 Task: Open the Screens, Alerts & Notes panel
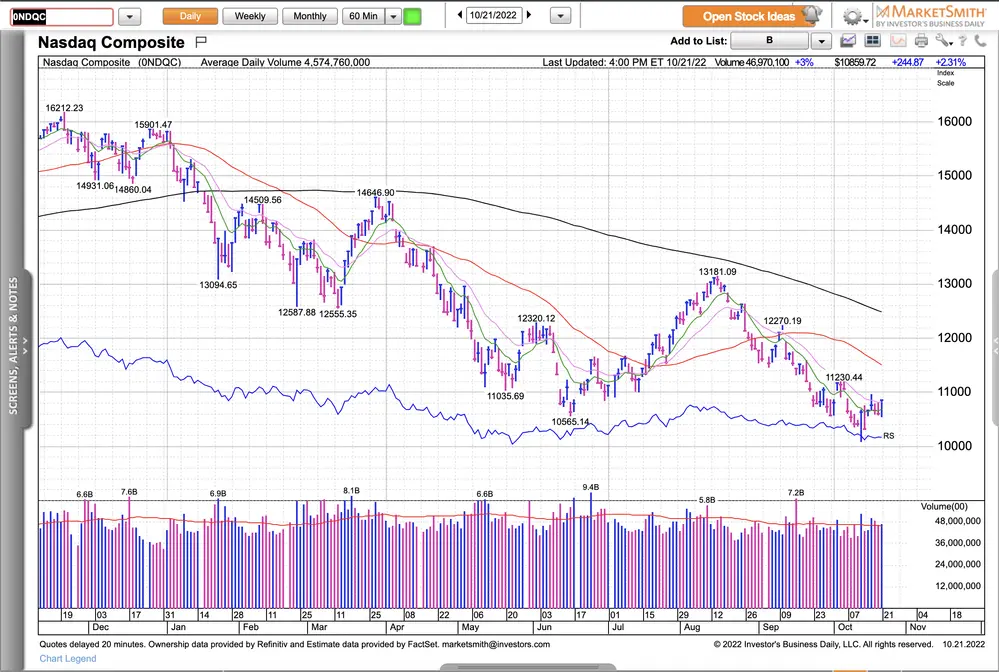tap(14, 345)
